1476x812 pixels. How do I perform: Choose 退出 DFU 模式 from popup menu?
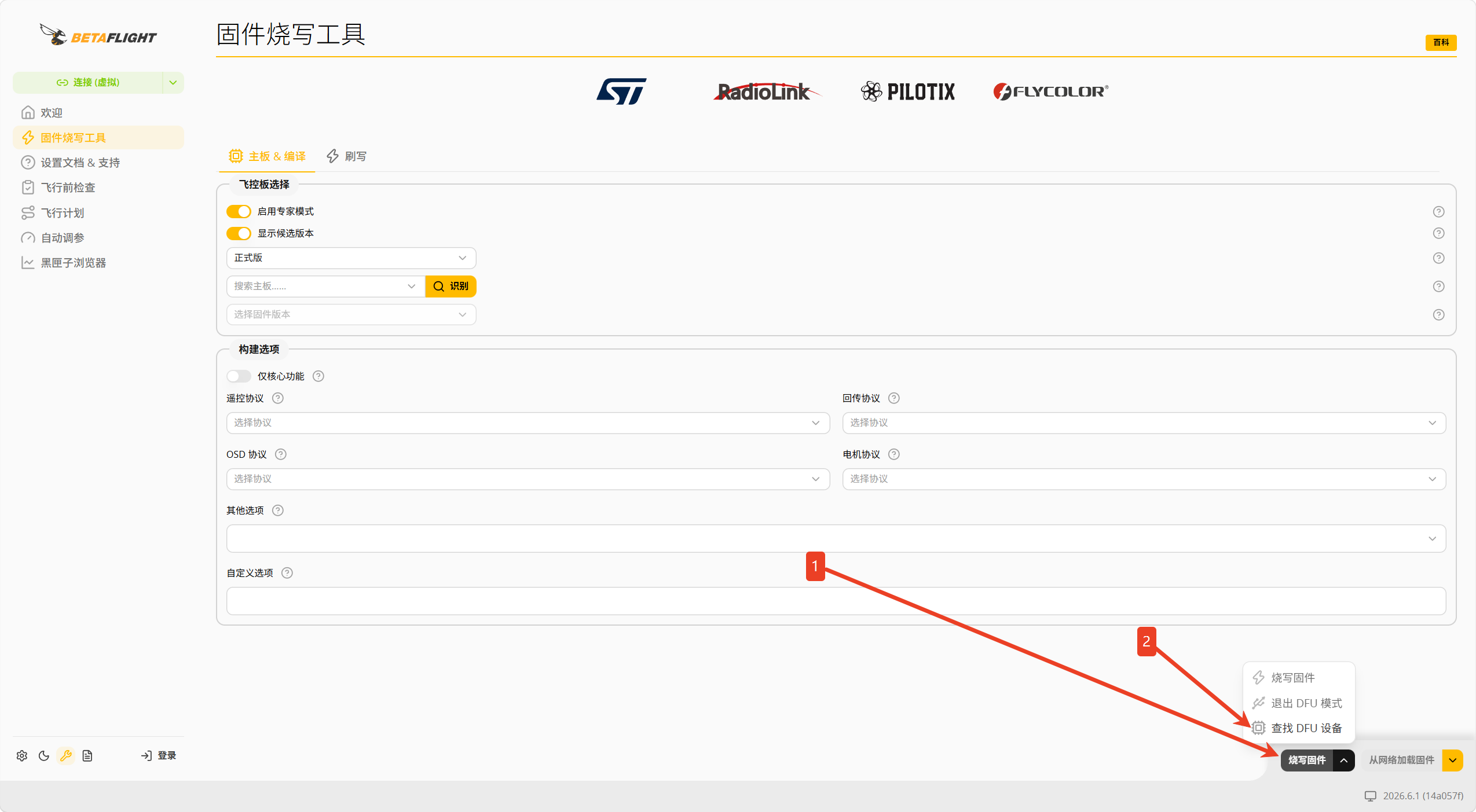pos(1298,703)
